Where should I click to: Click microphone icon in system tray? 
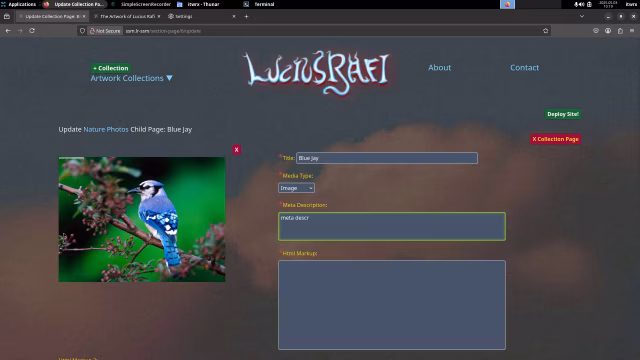[576, 4]
